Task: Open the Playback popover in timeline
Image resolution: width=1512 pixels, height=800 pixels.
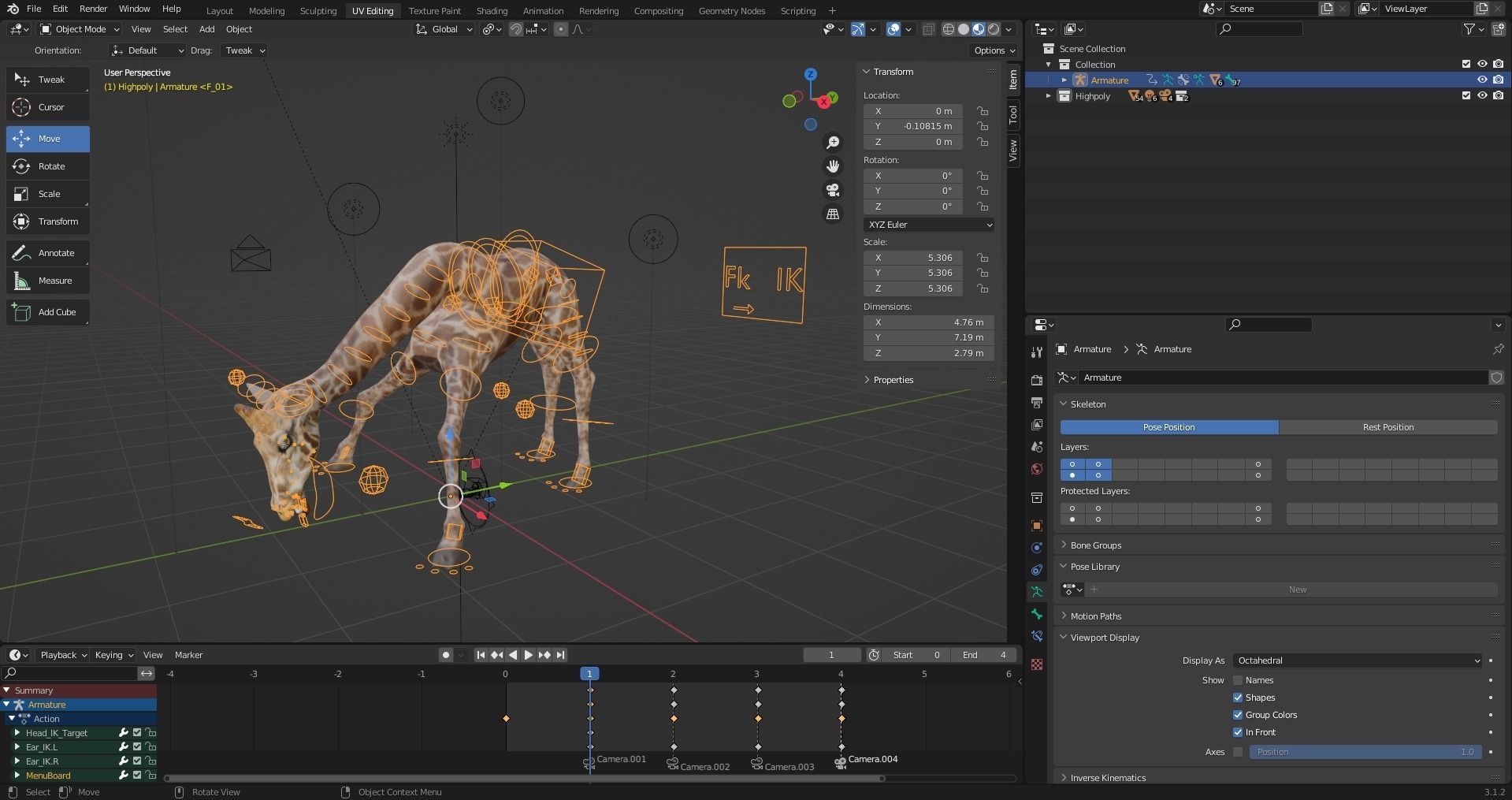Action: coord(64,655)
